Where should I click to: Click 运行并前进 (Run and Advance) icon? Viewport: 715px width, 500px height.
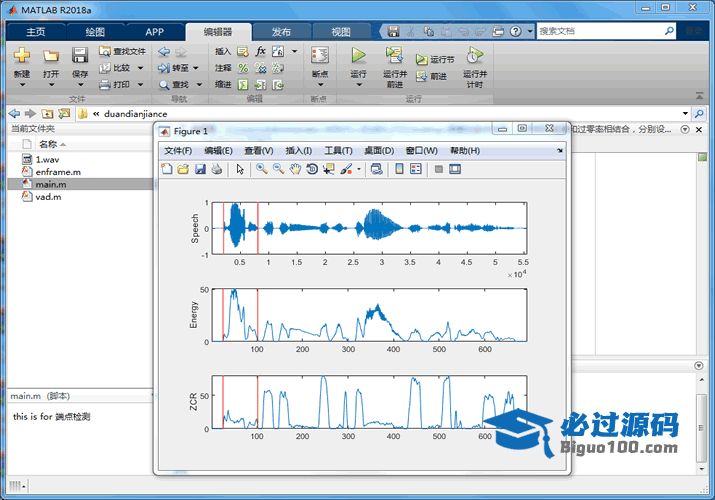point(394,55)
